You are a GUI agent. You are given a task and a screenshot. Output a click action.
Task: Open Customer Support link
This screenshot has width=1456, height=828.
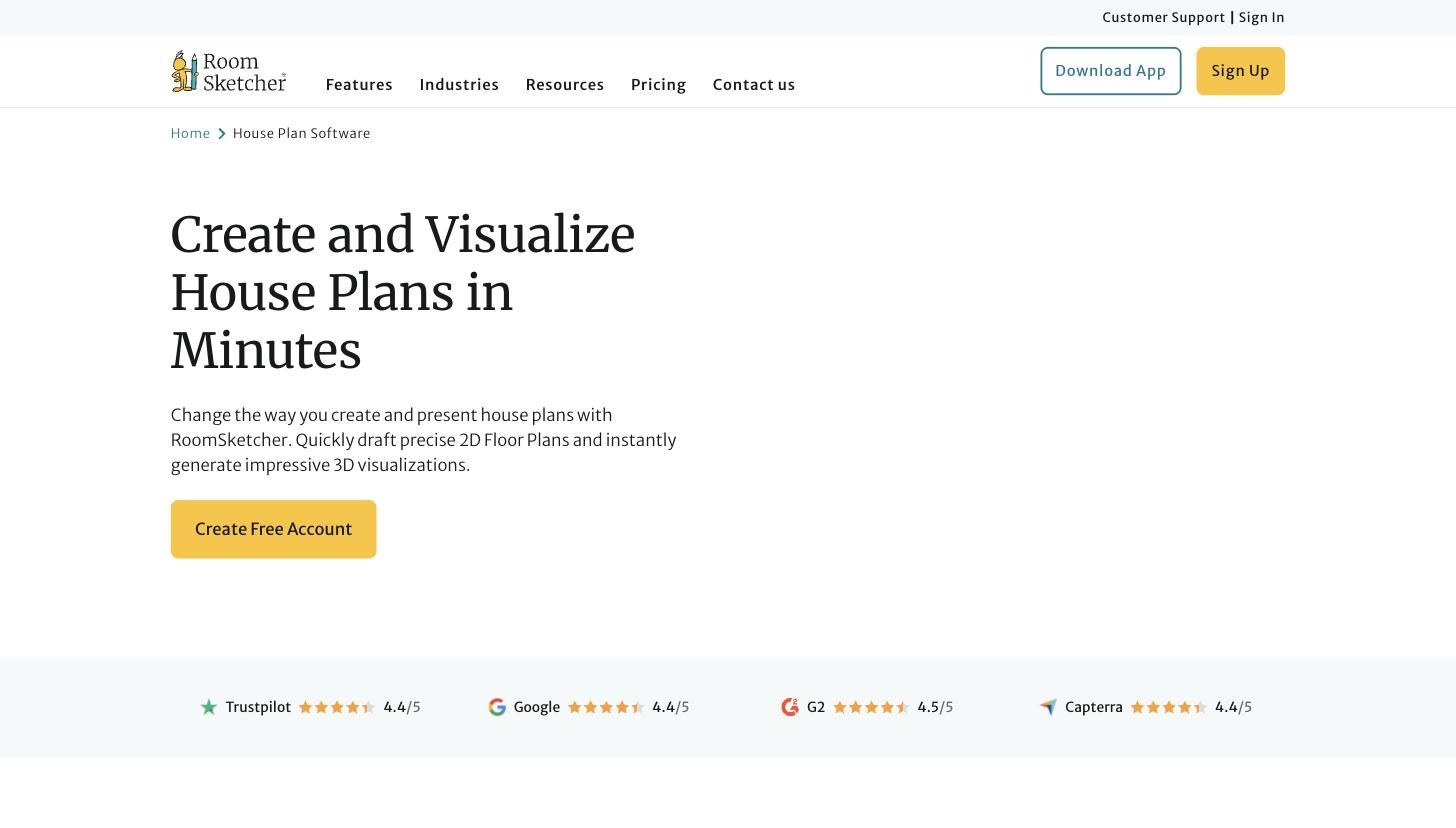1163,17
